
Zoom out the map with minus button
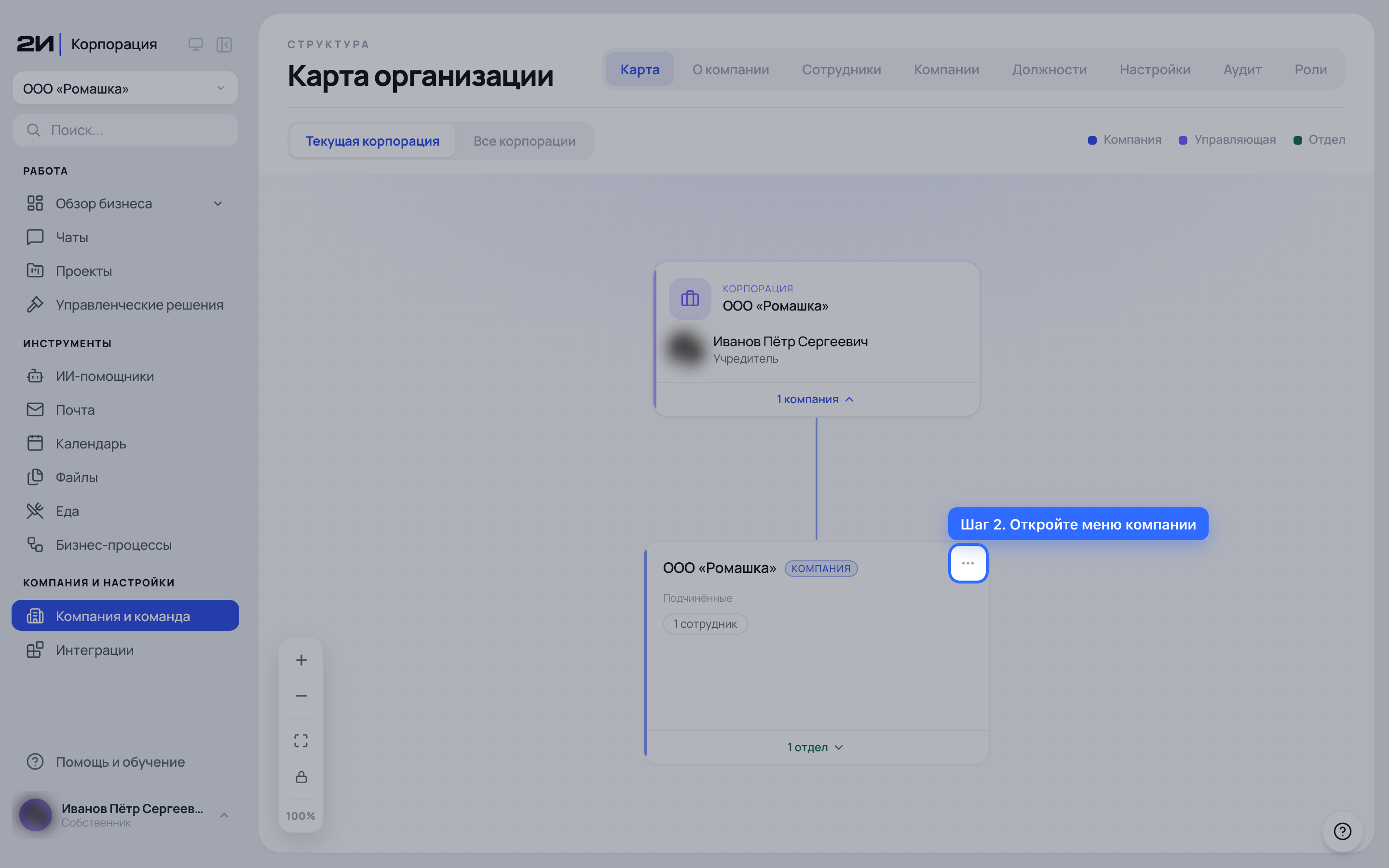tap(301, 696)
